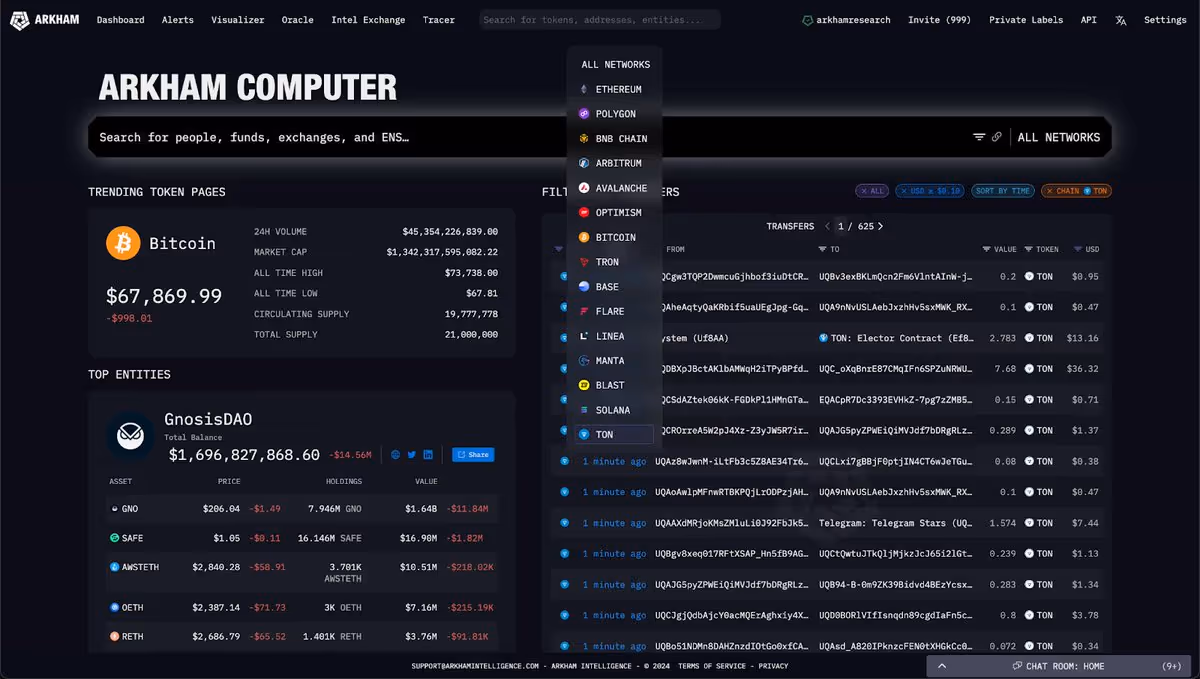Open the Alerts nav item
The height and width of the screenshot is (679, 1200).
[178, 20]
